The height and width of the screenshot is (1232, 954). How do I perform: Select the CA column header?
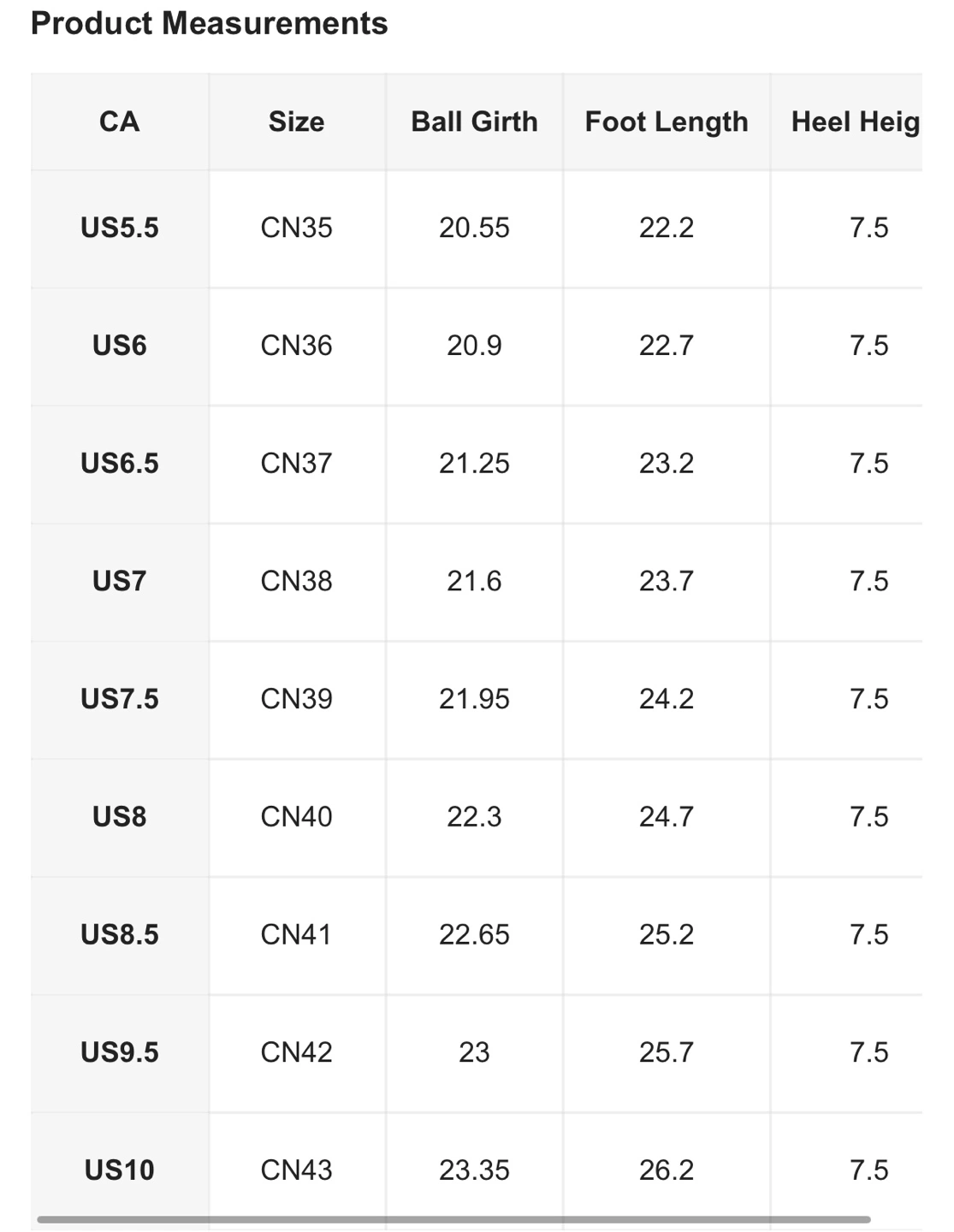(x=120, y=121)
